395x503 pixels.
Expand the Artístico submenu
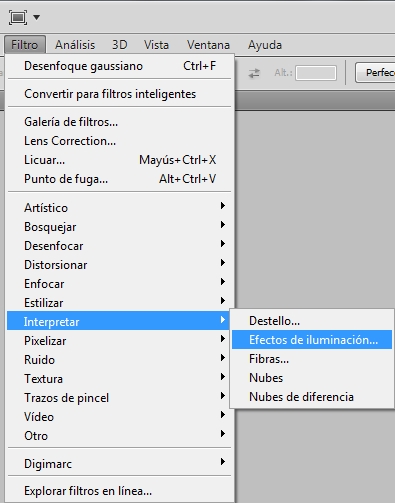pyautogui.click(x=119, y=208)
